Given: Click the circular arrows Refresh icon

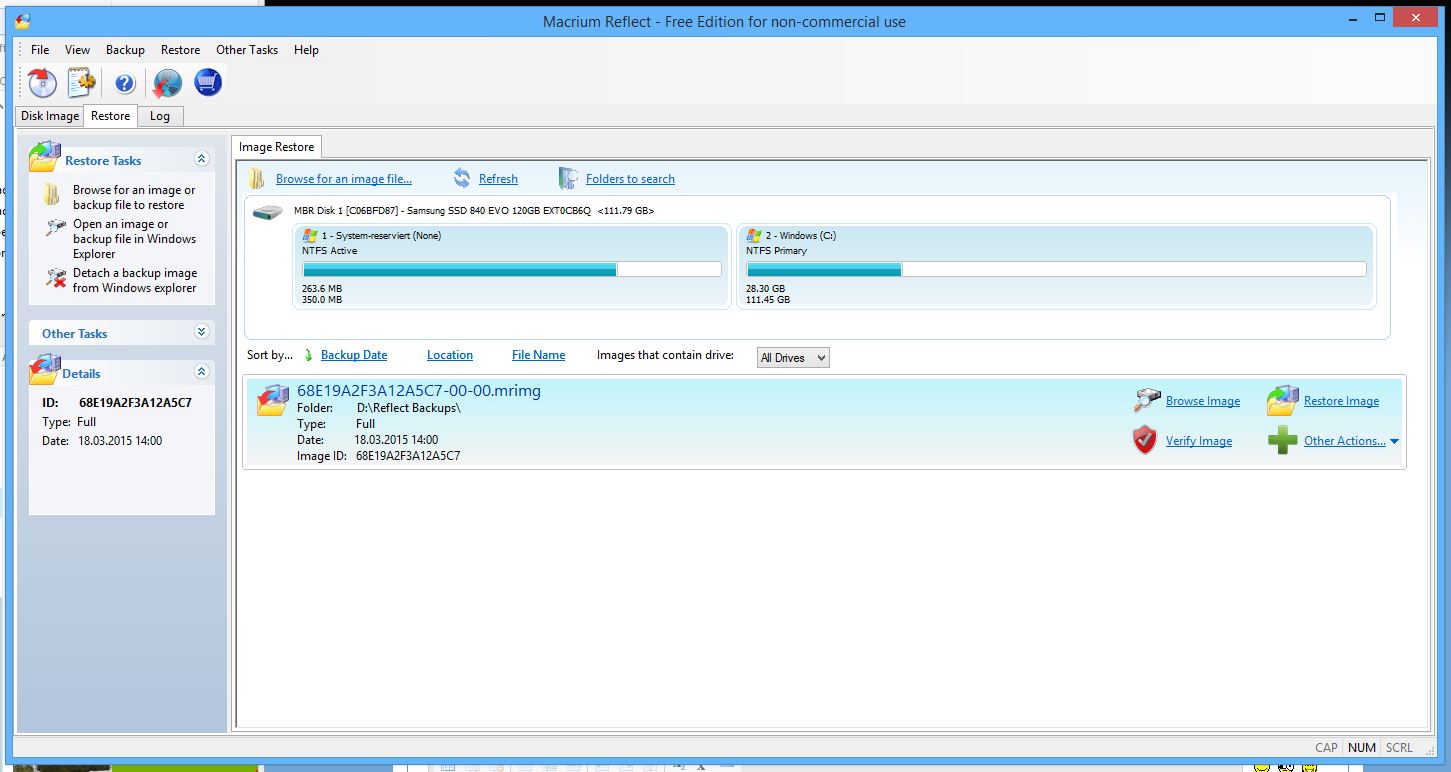Looking at the screenshot, I should (x=461, y=178).
